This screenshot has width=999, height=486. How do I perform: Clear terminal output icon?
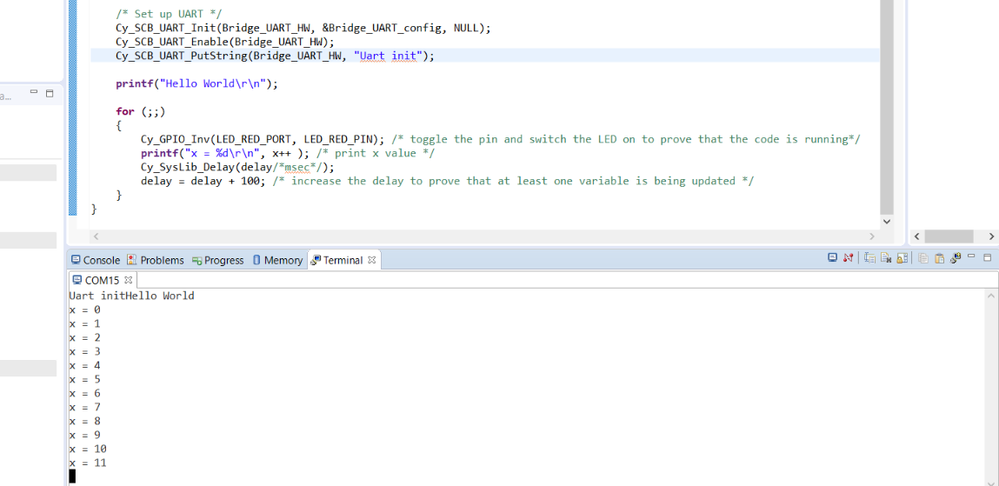pos(886,258)
